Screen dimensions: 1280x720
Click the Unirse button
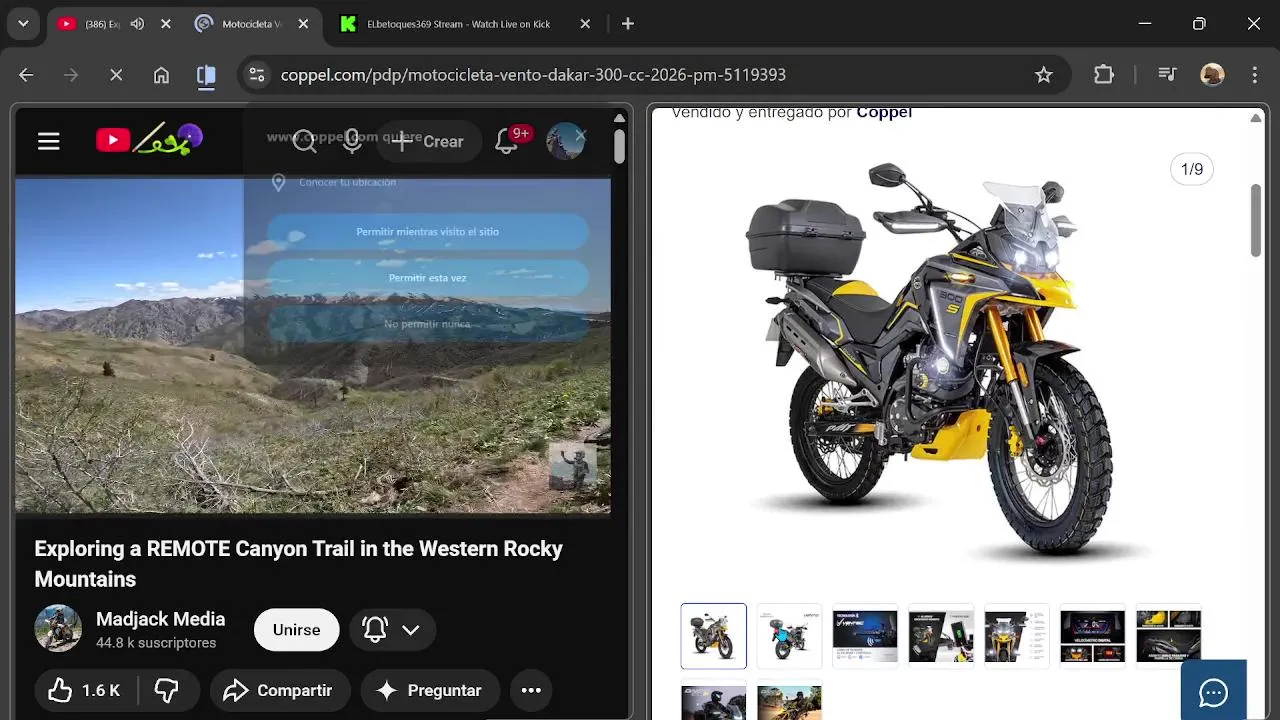pos(297,630)
